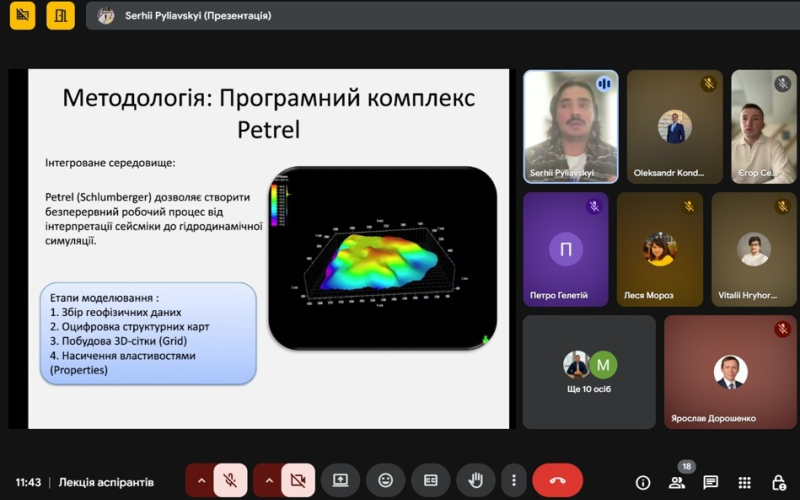Click the green M avatar in overflow tile
800x500 pixels.
pos(603,364)
